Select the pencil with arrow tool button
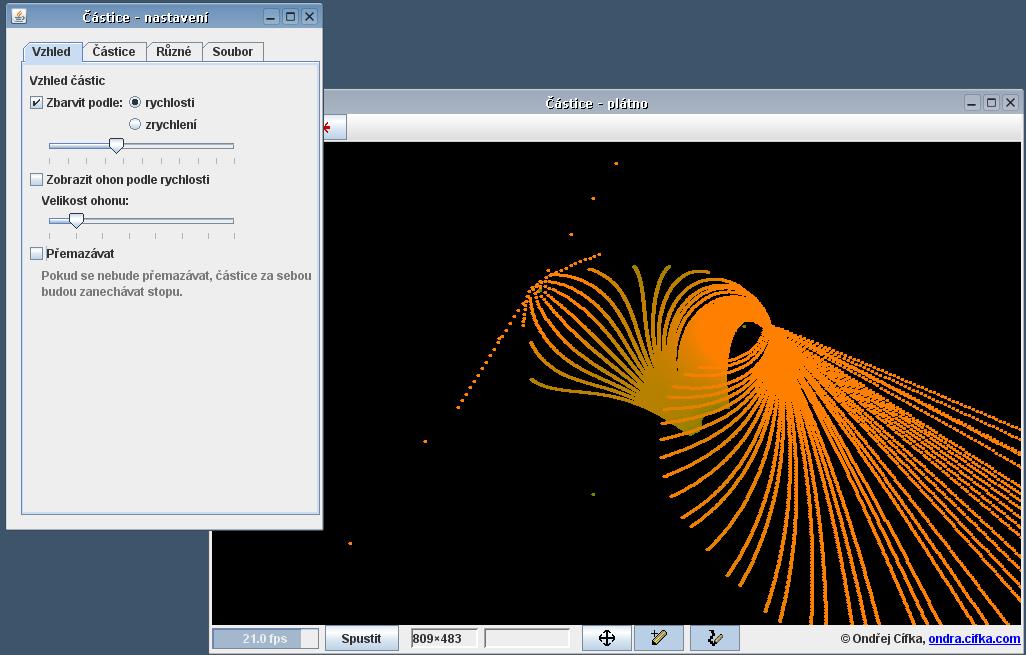 (714, 638)
